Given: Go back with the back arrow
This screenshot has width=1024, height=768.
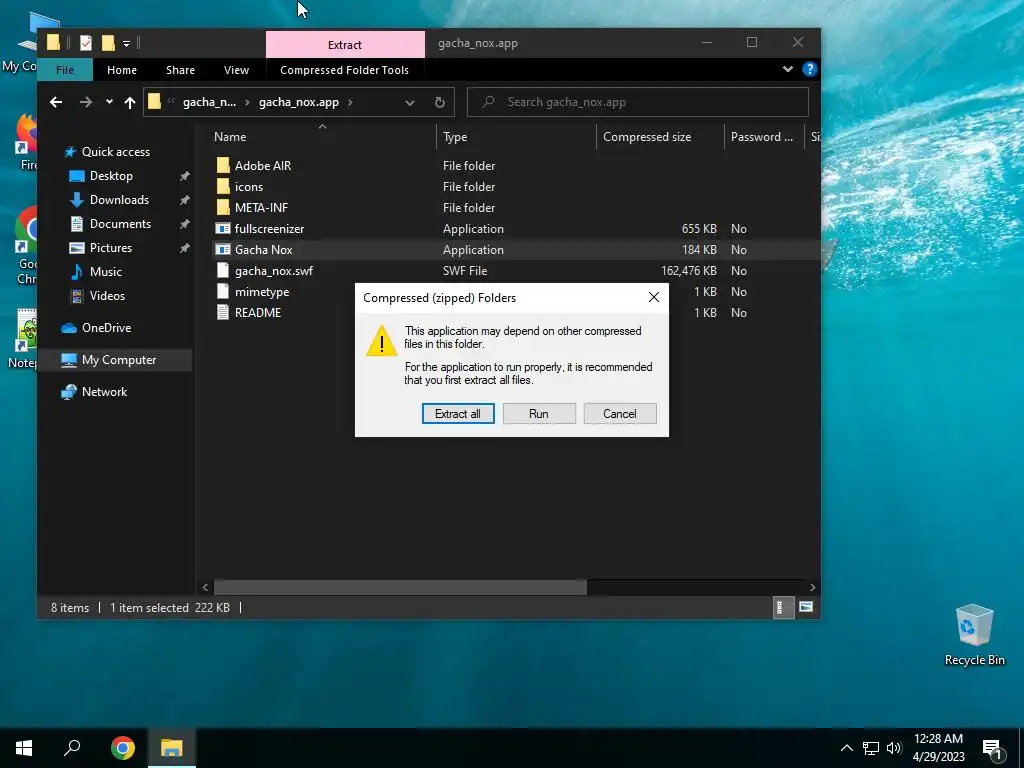Looking at the screenshot, I should pos(56,102).
